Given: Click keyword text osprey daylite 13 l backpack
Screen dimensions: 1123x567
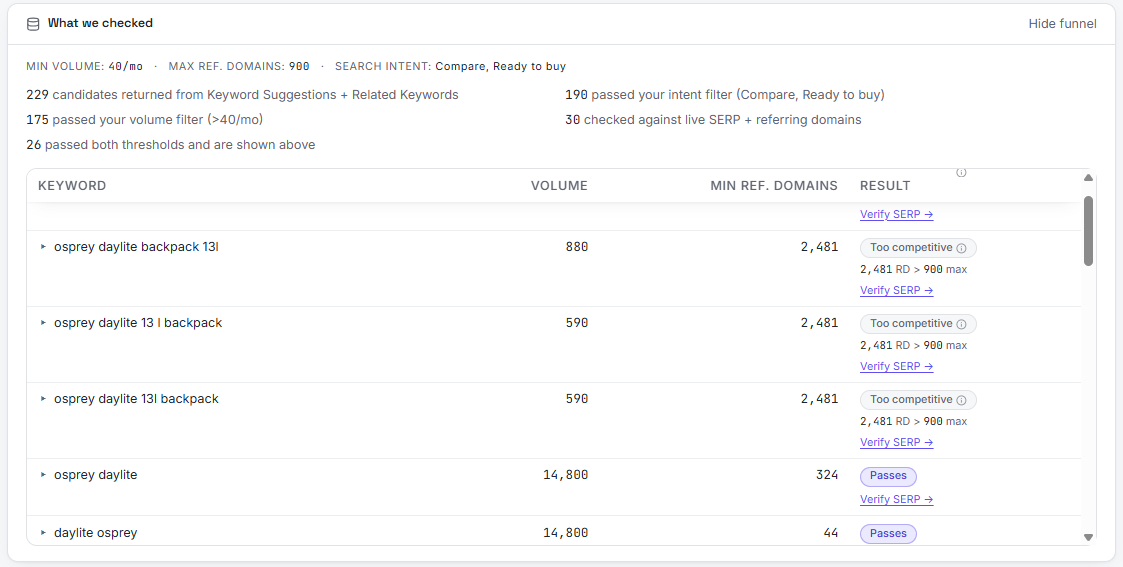Looking at the screenshot, I should click(x=138, y=323).
